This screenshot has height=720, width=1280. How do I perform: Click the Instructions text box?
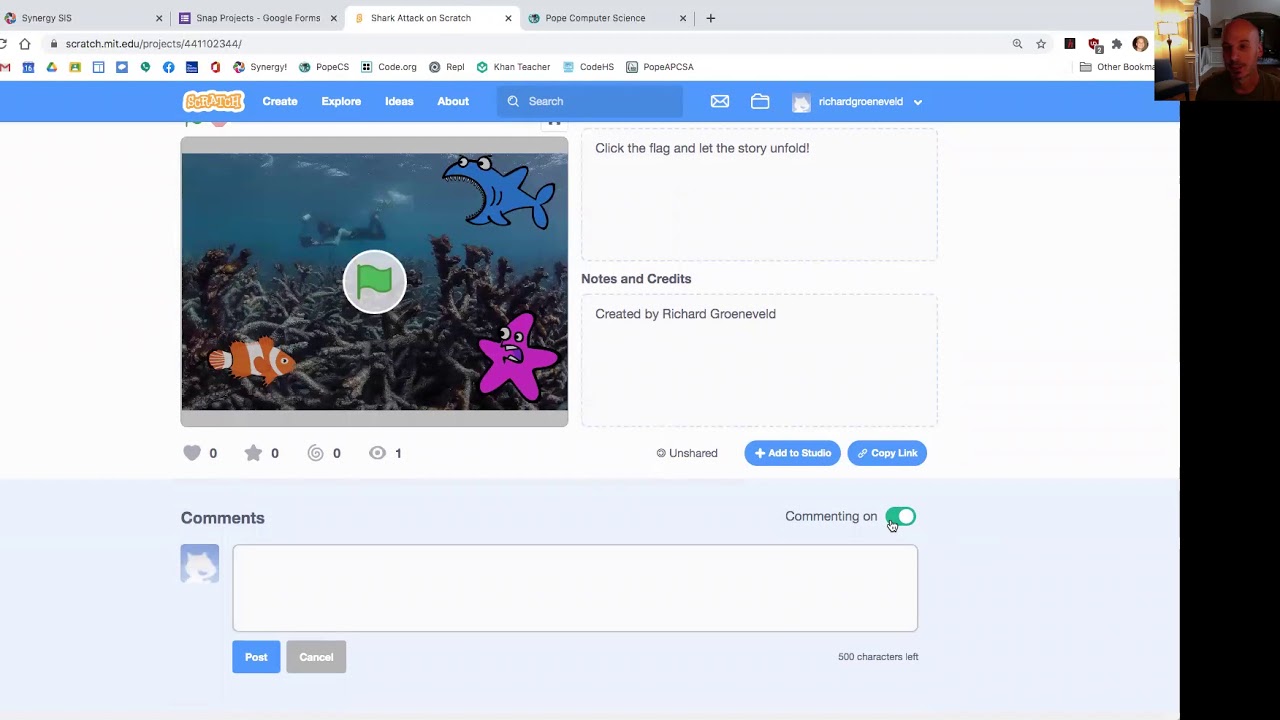(759, 194)
